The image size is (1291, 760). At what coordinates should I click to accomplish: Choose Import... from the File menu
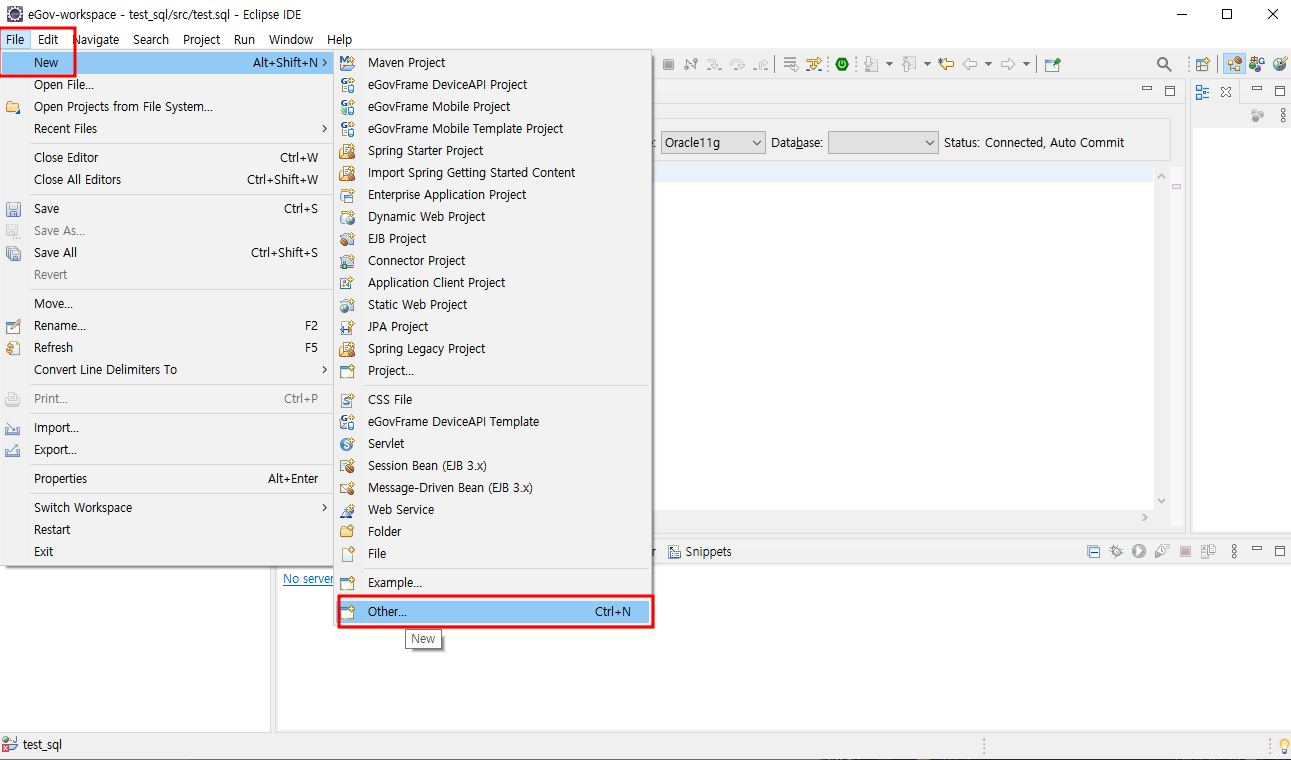coord(167,427)
